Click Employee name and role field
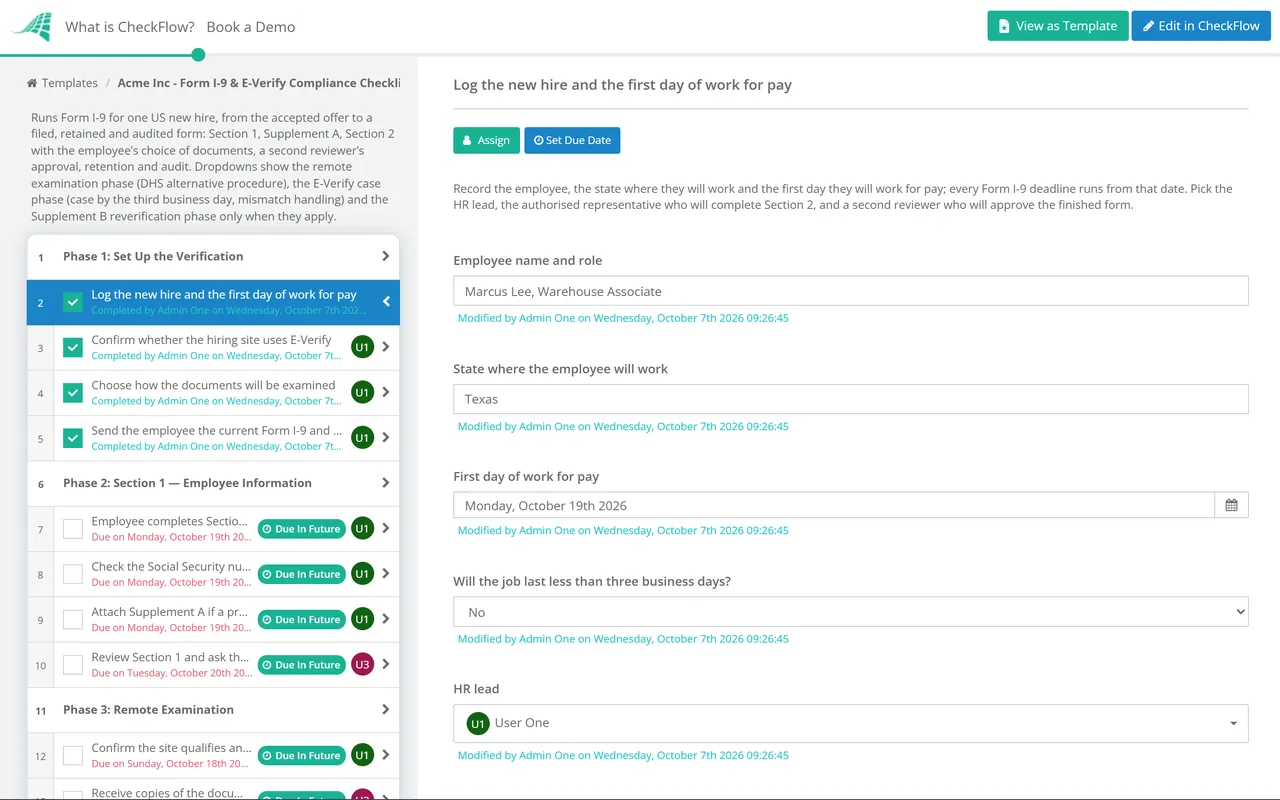Image resolution: width=1280 pixels, height=800 pixels. point(851,291)
